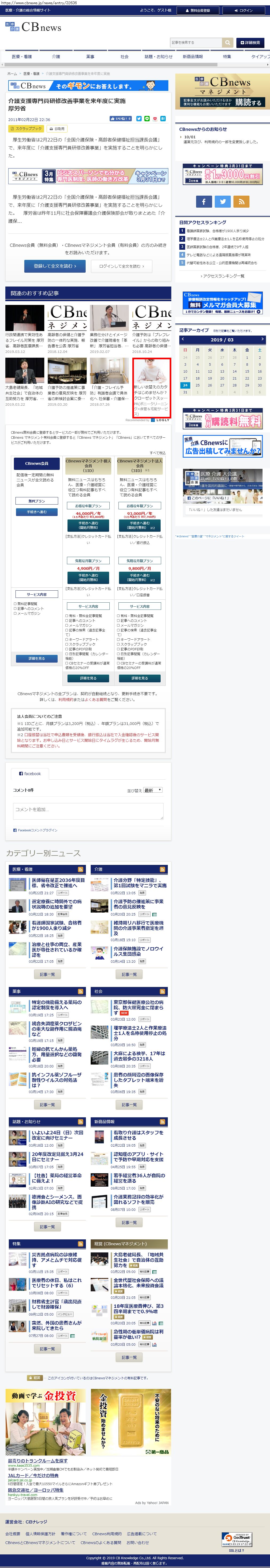Open RSS feed icon of 薬事 category box

pyautogui.click(x=81, y=991)
